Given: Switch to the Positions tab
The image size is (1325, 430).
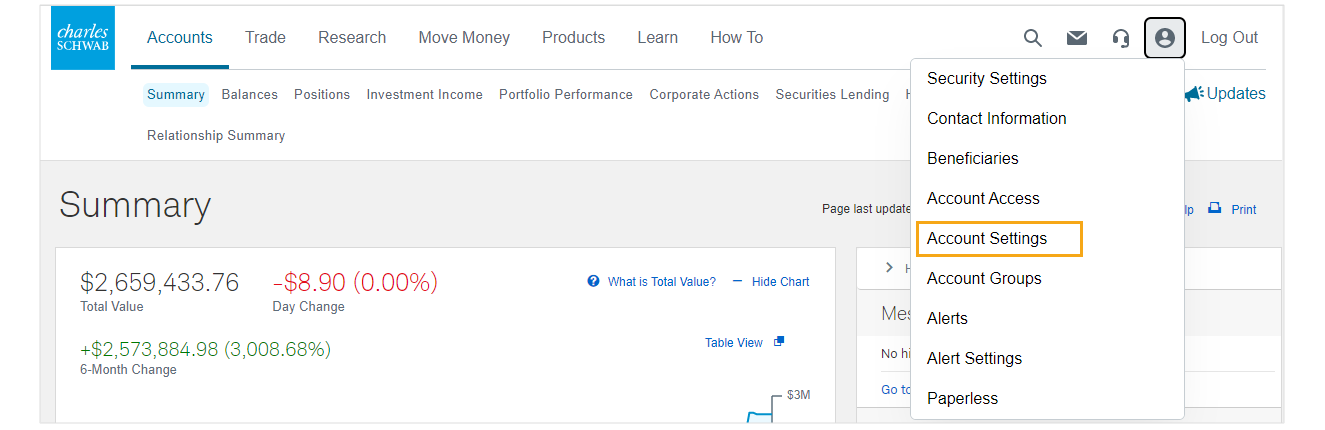Looking at the screenshot, I should click(x=322, y=95).
